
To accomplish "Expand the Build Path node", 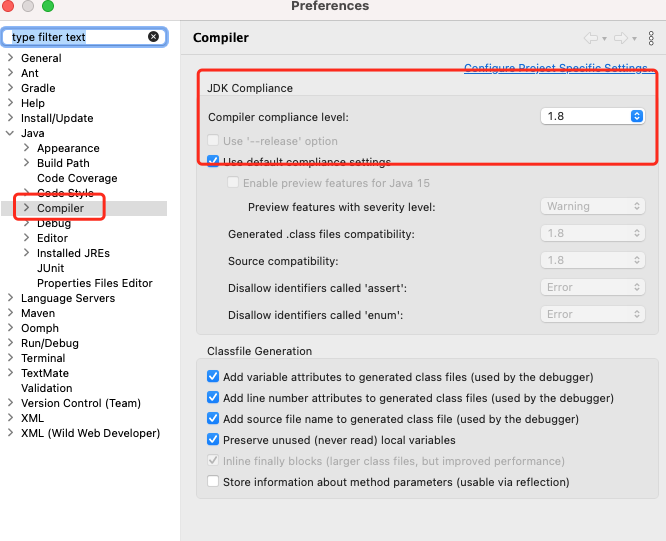I will 26,163.
